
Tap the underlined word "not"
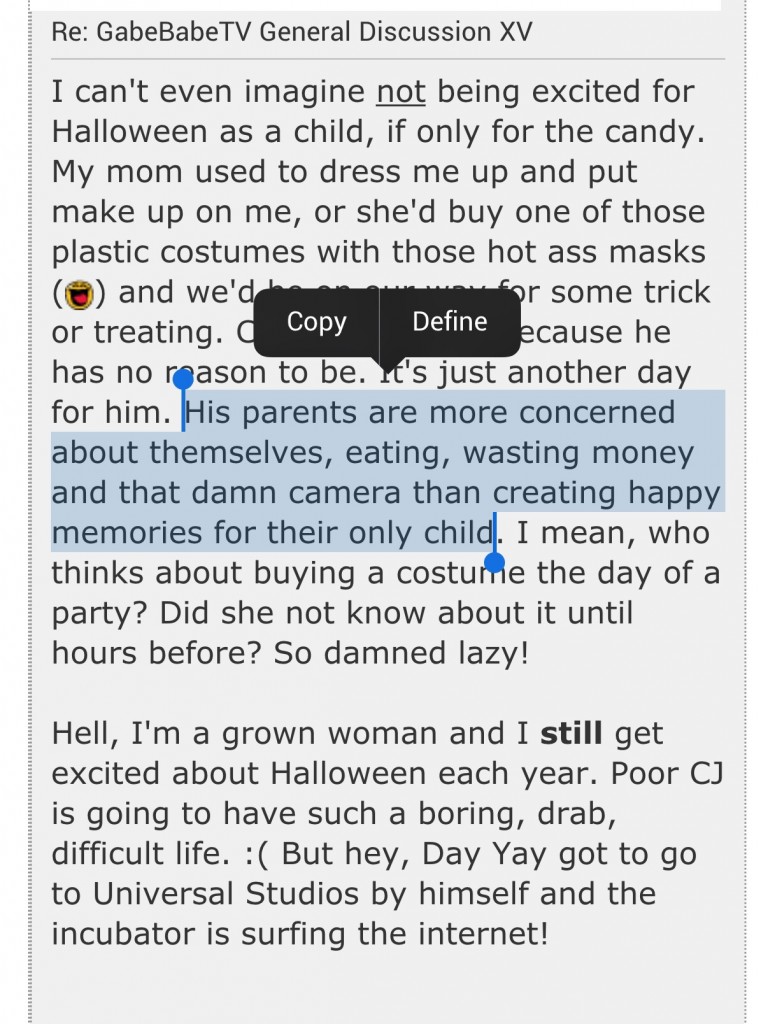tap(400, 91)
